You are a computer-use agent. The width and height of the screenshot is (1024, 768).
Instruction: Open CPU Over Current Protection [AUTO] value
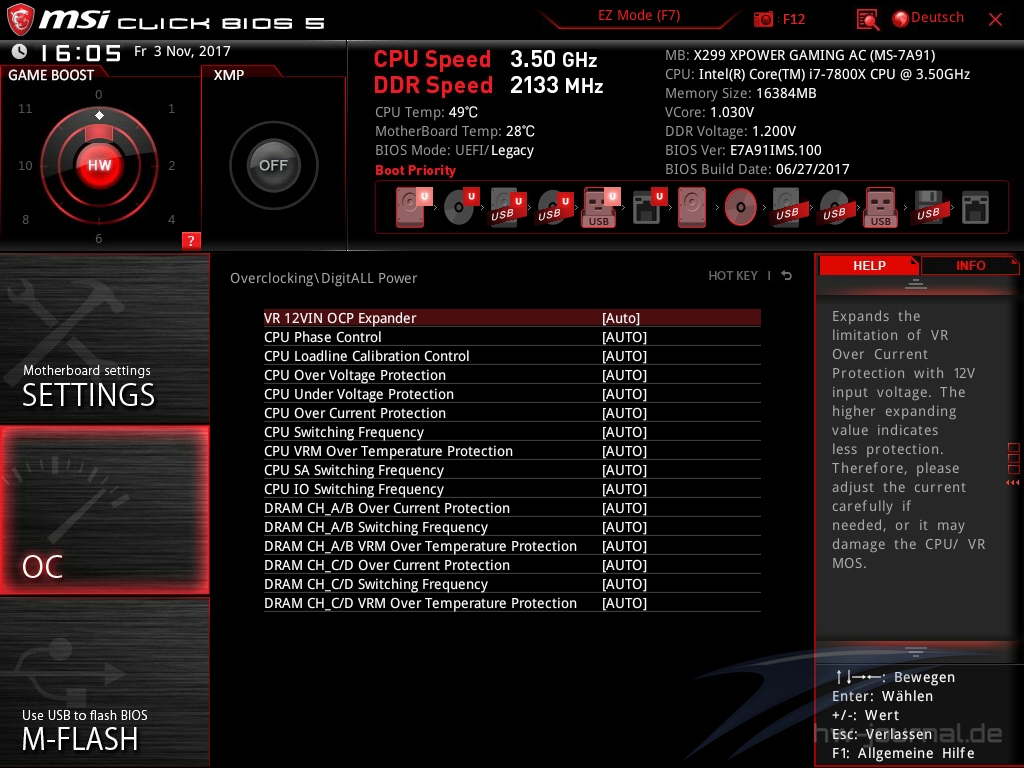(x=624, y=413)
